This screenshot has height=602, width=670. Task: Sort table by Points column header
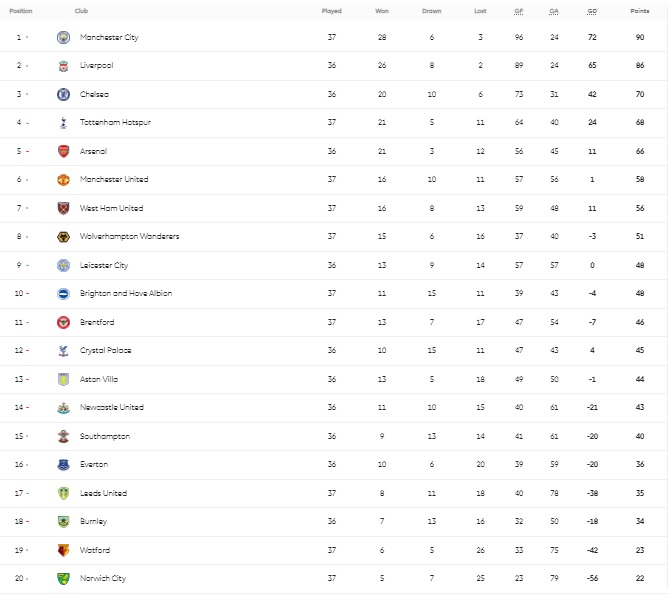pyautogui.click(x=639, y=11)
